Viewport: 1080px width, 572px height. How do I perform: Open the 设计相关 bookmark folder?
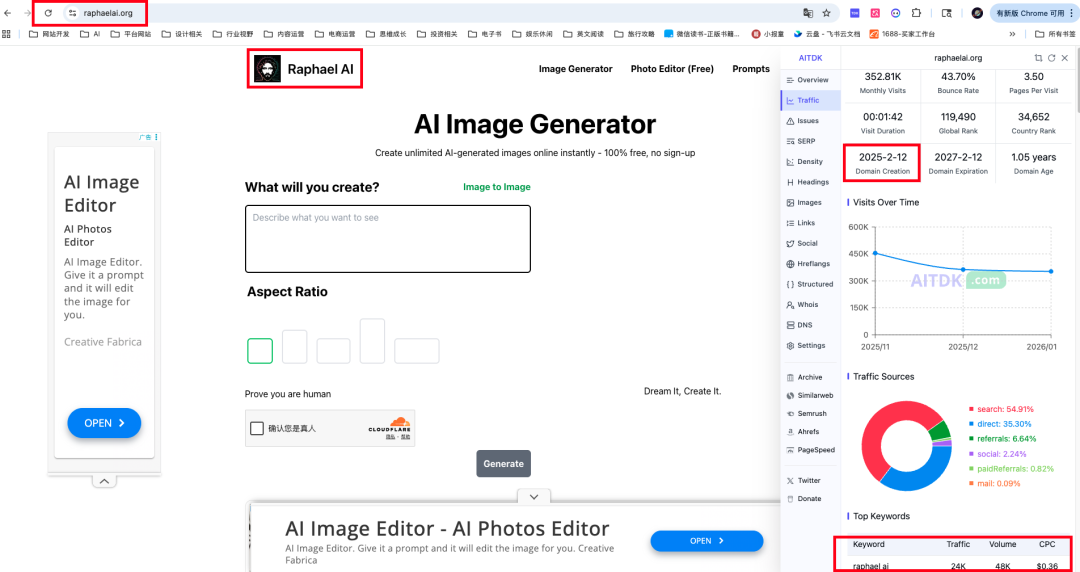pos(182,34)
